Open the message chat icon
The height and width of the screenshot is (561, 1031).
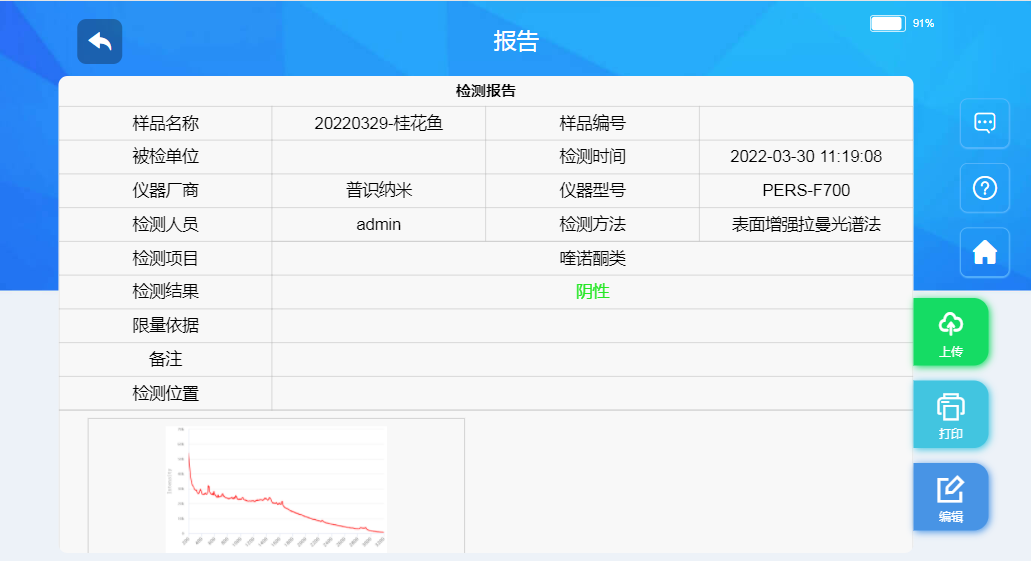(x=984, y=123)
